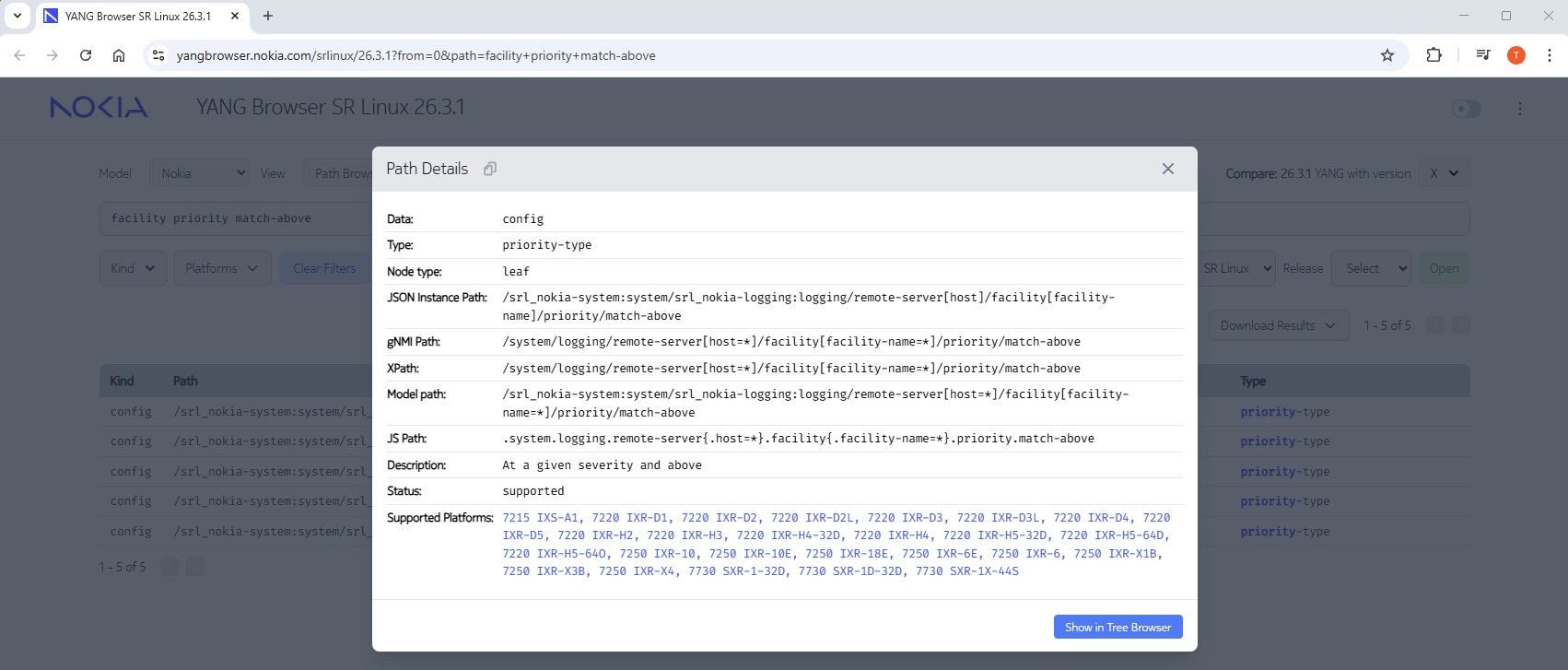Click the Nokia logo
This screenshot has height=670, width=1568.
99,107
